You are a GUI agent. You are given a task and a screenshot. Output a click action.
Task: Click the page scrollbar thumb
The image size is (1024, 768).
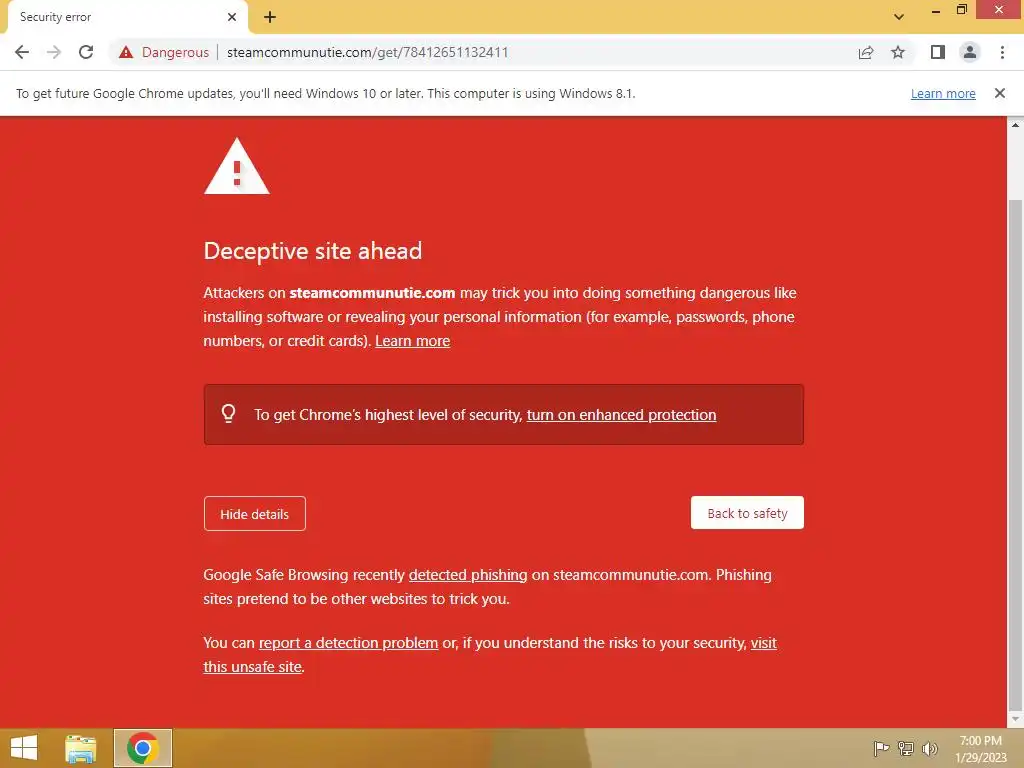(x=1015, y=455)
